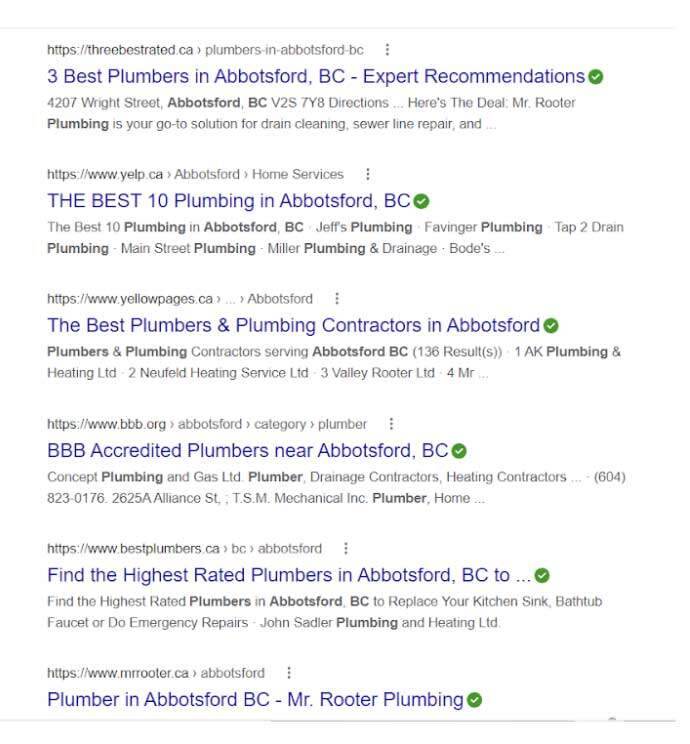Screen dimensions: 690x744
Task: Click green verified badge after yellowpages result title
Action: (x=551, y=326)
